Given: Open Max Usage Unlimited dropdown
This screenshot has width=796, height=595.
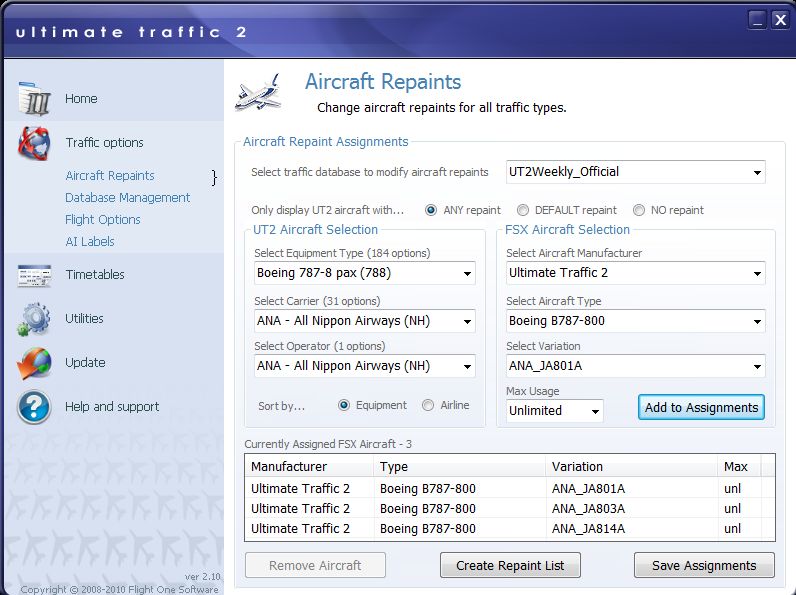Looking at the screenshot, I should pyautogui.click(x=555, y=411).
